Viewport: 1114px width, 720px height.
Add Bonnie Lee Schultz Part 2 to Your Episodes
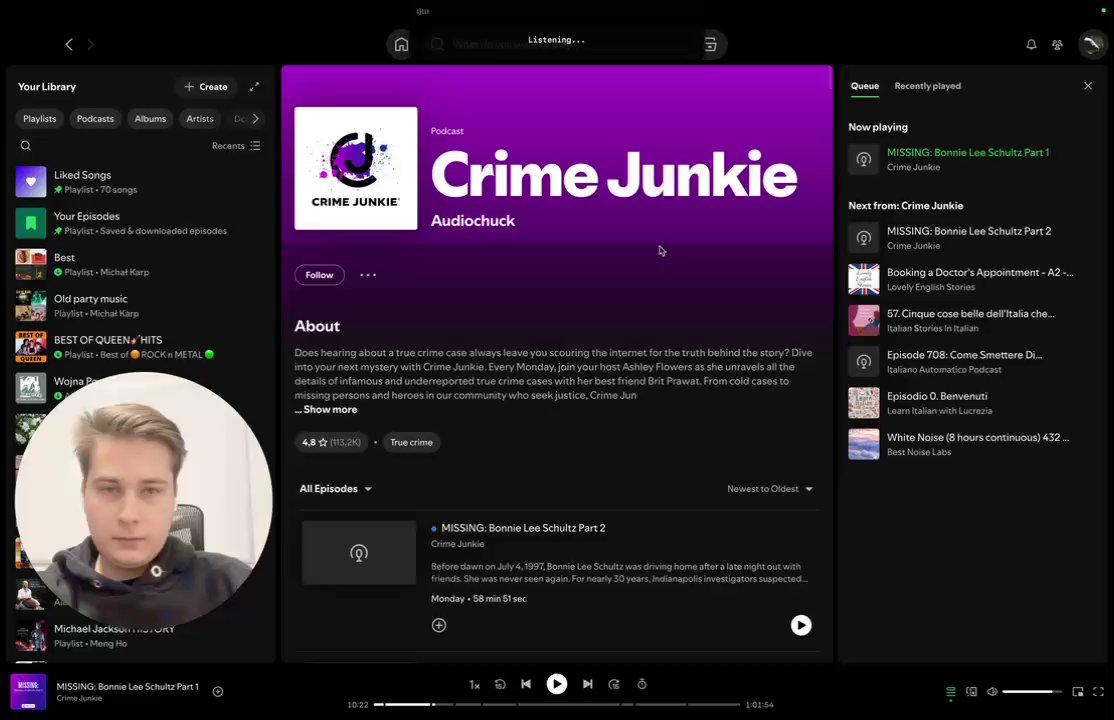click(x=439, y=625)
